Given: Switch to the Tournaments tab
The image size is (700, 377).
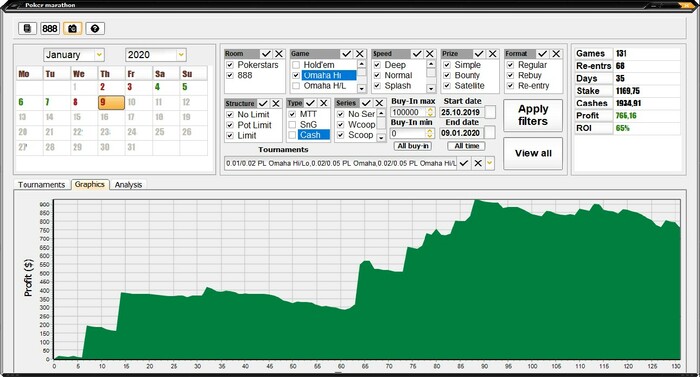Looking at the screenshot, I should coord(42,185).
